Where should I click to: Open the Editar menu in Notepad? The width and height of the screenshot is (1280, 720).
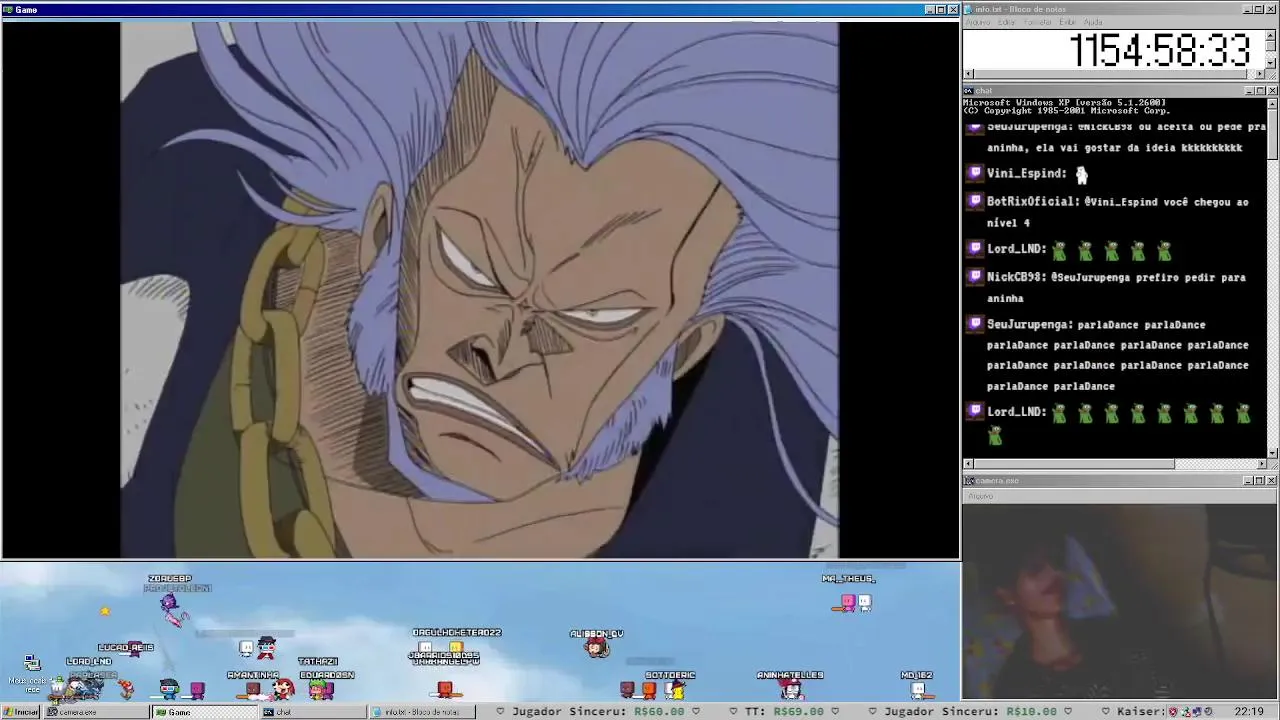click(x=1007, y=22)
